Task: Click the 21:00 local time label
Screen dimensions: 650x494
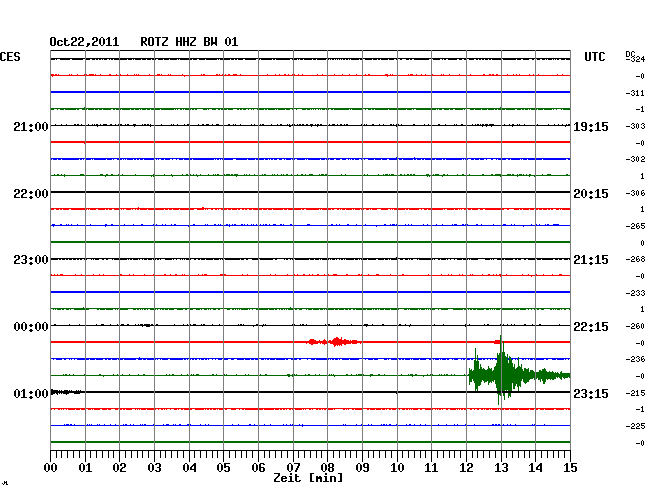Action: (x=31, y=126)
